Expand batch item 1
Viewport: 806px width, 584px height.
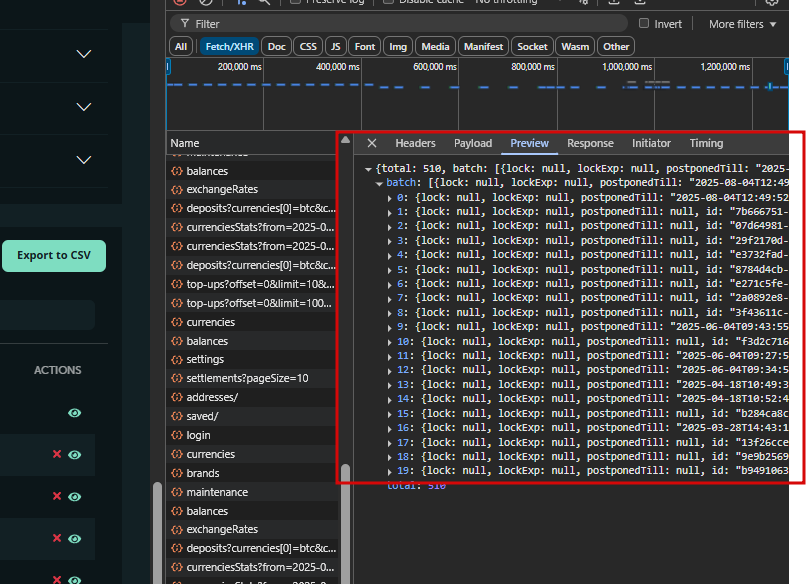coord(390,212)
